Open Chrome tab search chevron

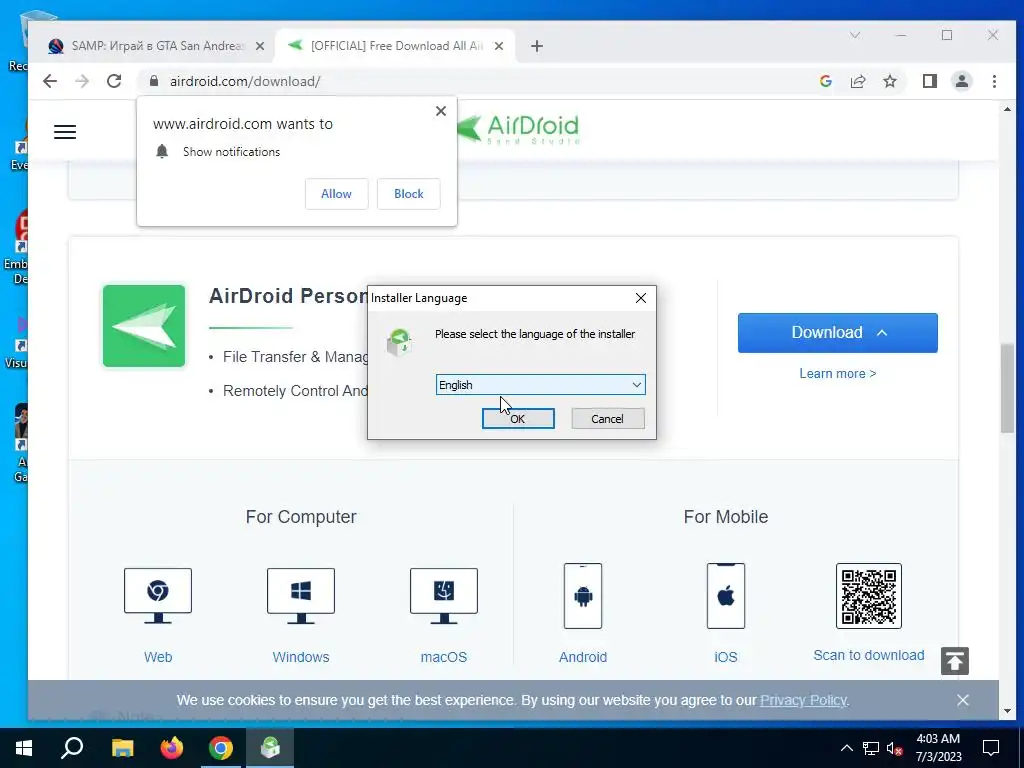click(x=855, y=35)
